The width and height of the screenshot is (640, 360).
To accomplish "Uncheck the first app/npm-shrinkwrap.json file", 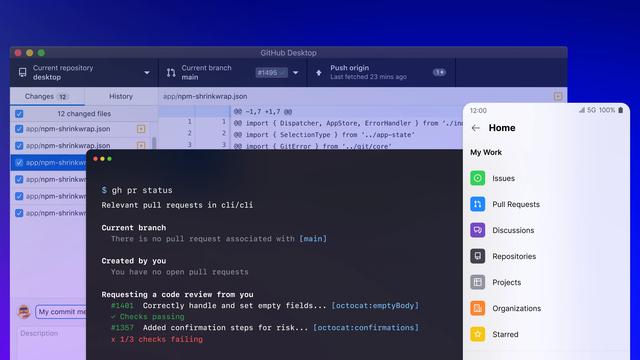I will [19, 129].
